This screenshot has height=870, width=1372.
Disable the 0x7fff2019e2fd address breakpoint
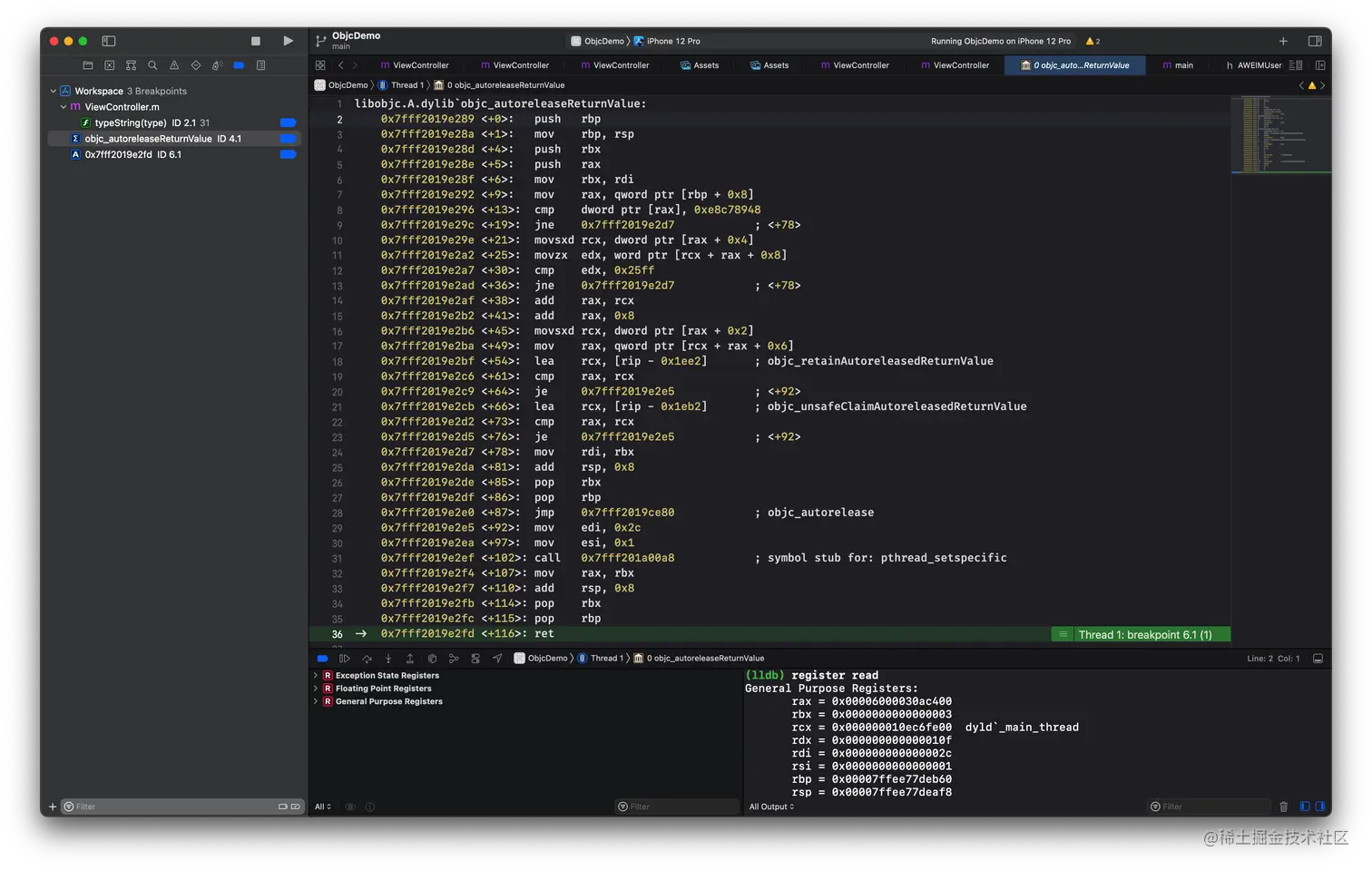[x=288, y=154]
